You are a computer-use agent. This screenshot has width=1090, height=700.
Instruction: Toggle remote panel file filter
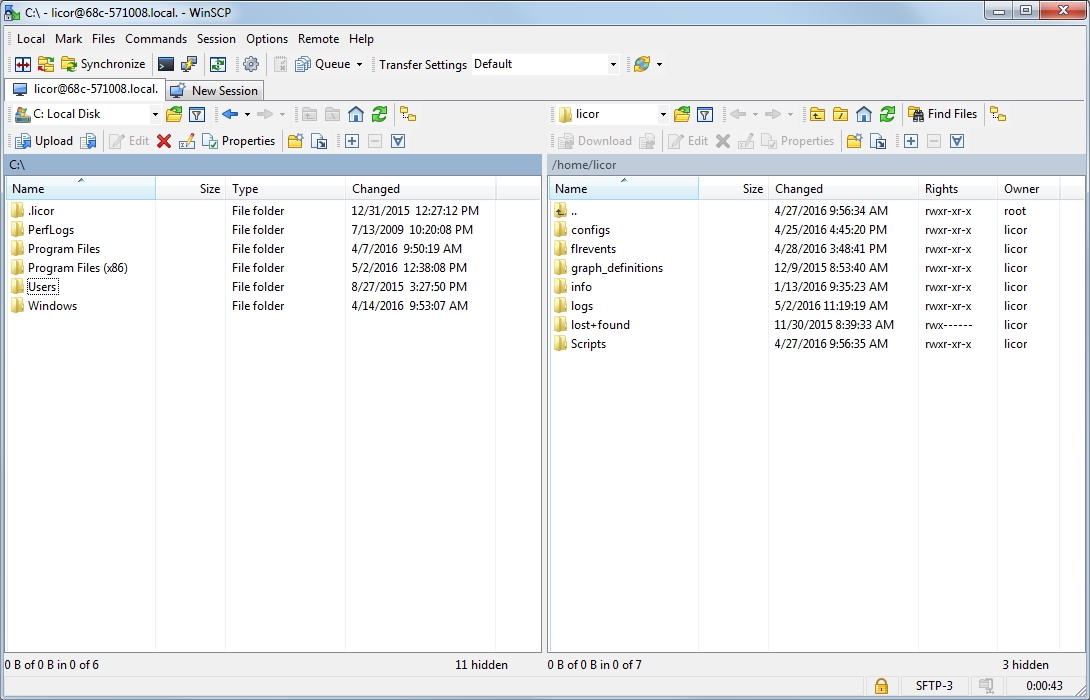tap(705, 114)
